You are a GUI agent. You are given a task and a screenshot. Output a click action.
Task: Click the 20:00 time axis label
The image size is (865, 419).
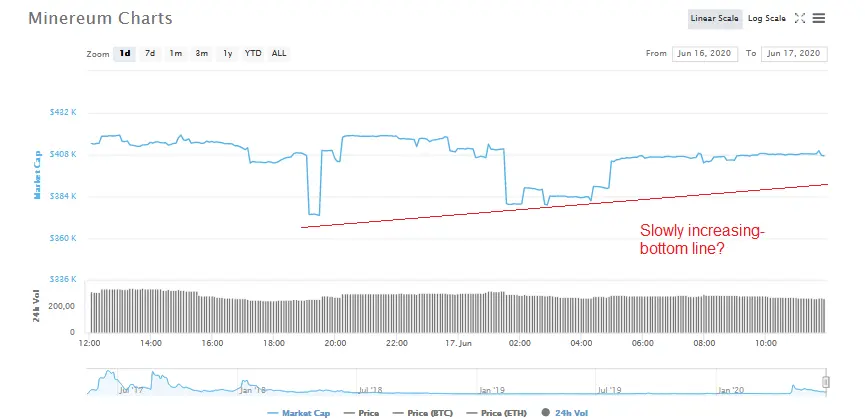pyautogui.click(x=335, y=343)
